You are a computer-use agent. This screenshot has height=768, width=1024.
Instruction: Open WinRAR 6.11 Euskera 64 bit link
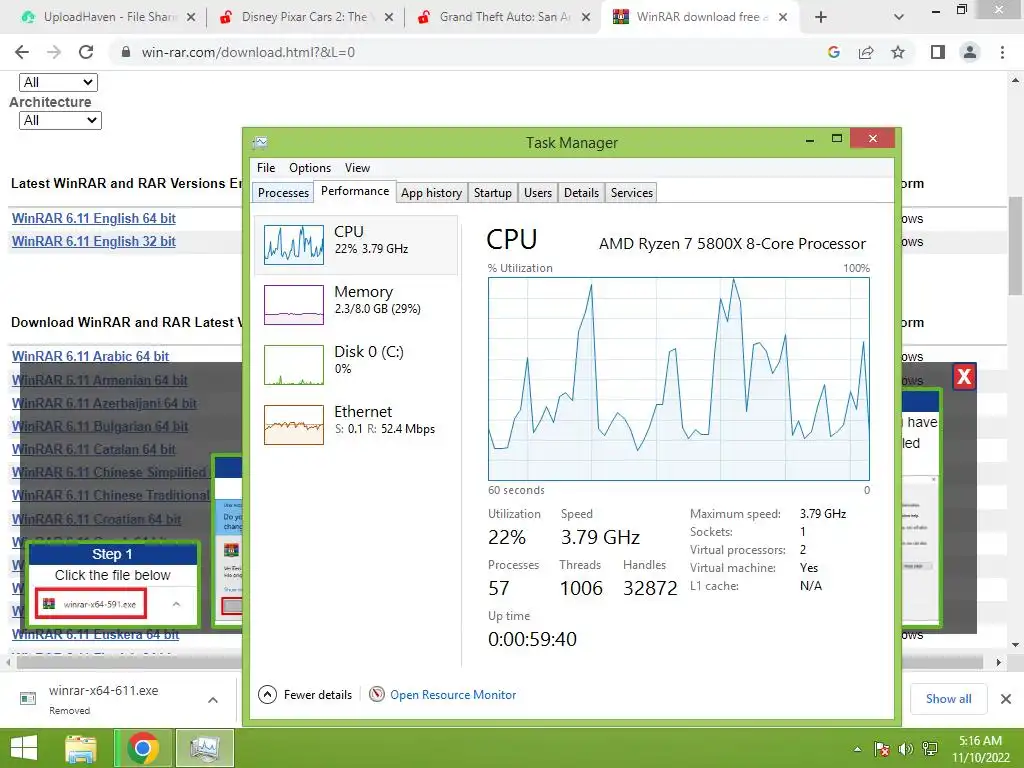tap(95, 634)
